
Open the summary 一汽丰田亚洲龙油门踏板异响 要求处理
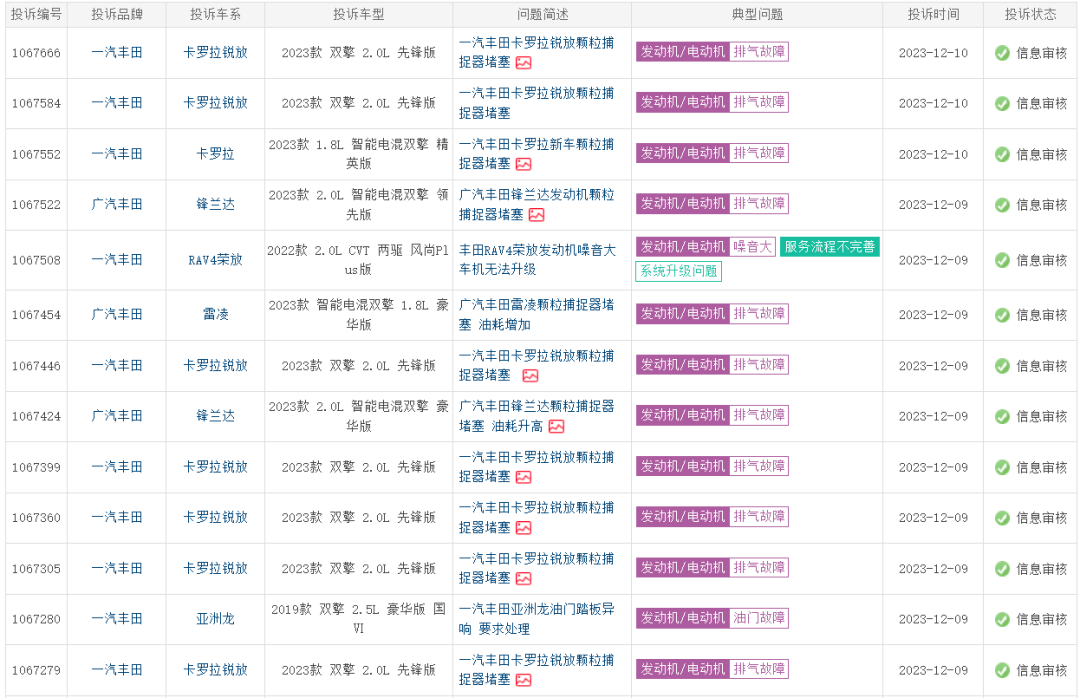[537, 619]
